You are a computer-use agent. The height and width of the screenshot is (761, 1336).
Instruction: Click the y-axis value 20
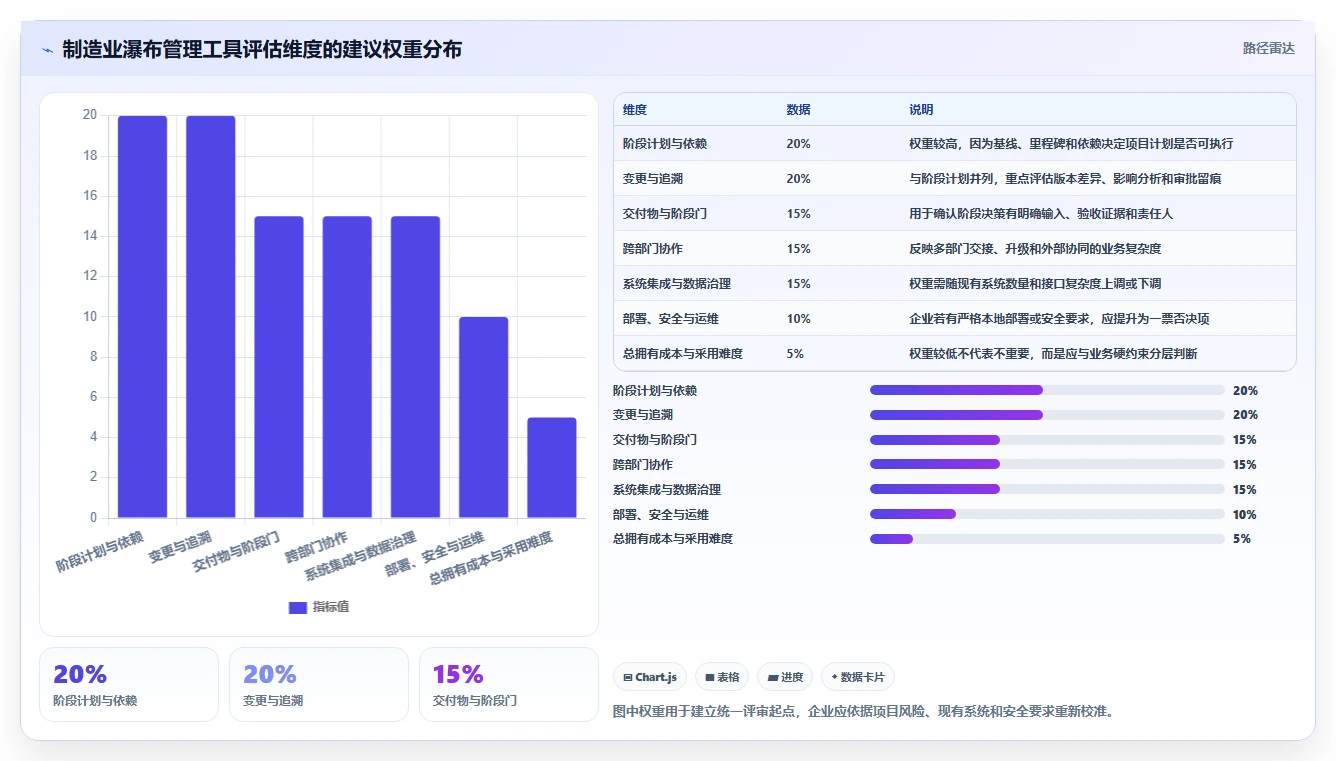[x=90, y=115]
